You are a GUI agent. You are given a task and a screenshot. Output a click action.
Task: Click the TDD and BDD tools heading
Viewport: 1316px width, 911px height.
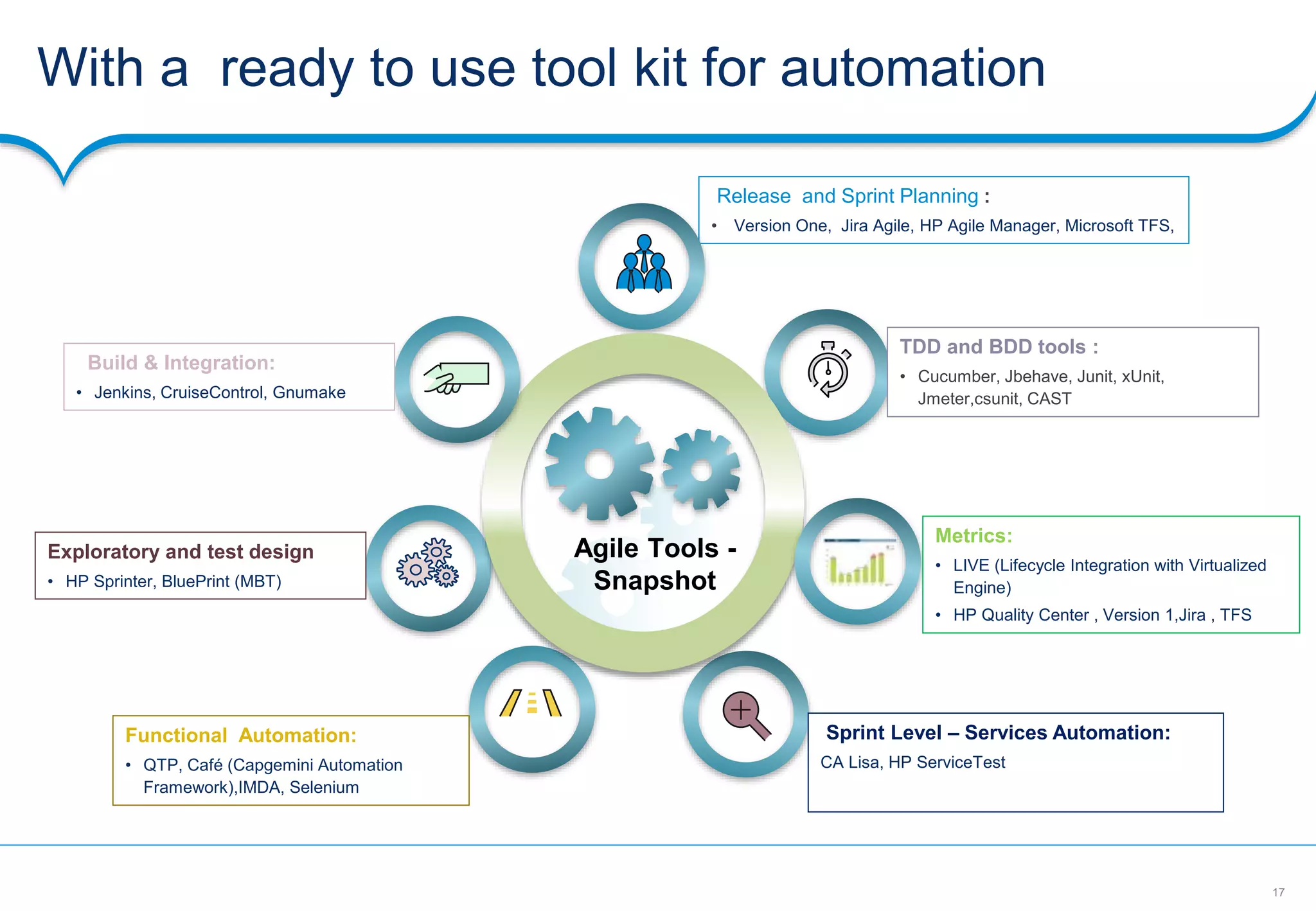(x=999, y=347)
